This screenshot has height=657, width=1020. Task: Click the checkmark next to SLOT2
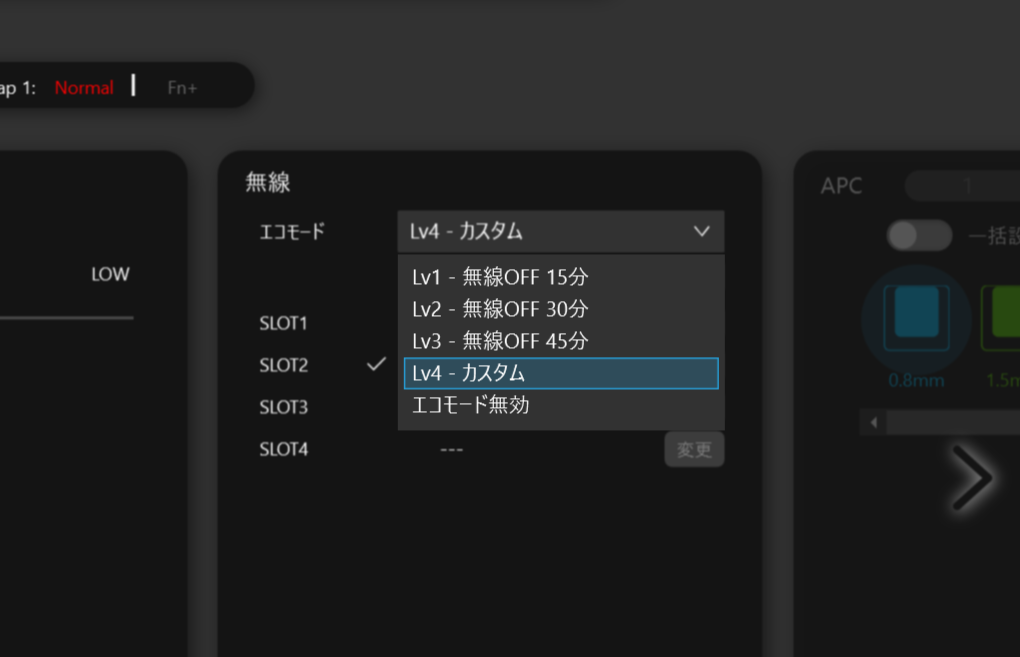click(375, 366)
